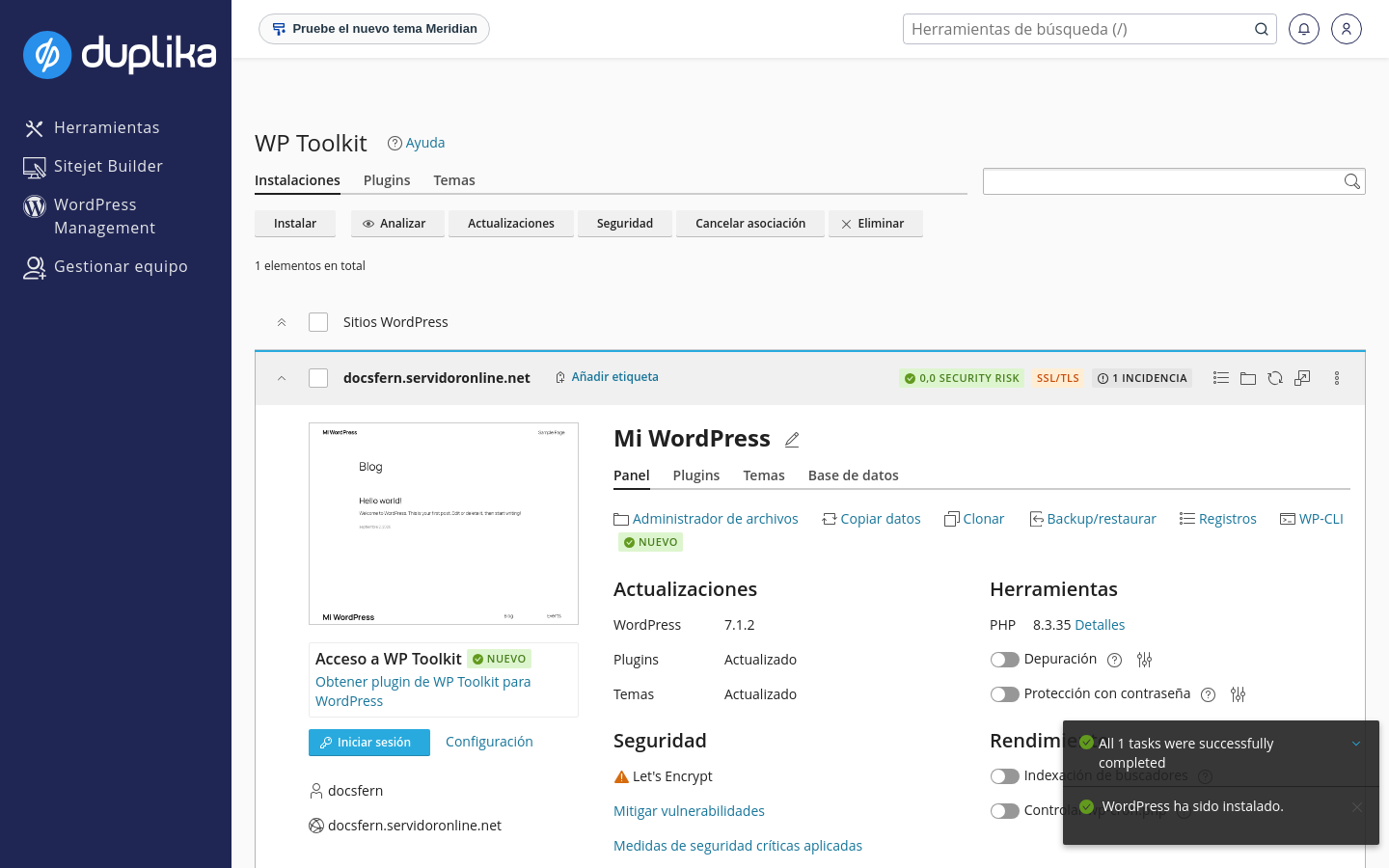Toggle the Controlar wp-cron.php switch
Image resolution: width=1389 pixels, height=868 pixels.
(1005, 811)
